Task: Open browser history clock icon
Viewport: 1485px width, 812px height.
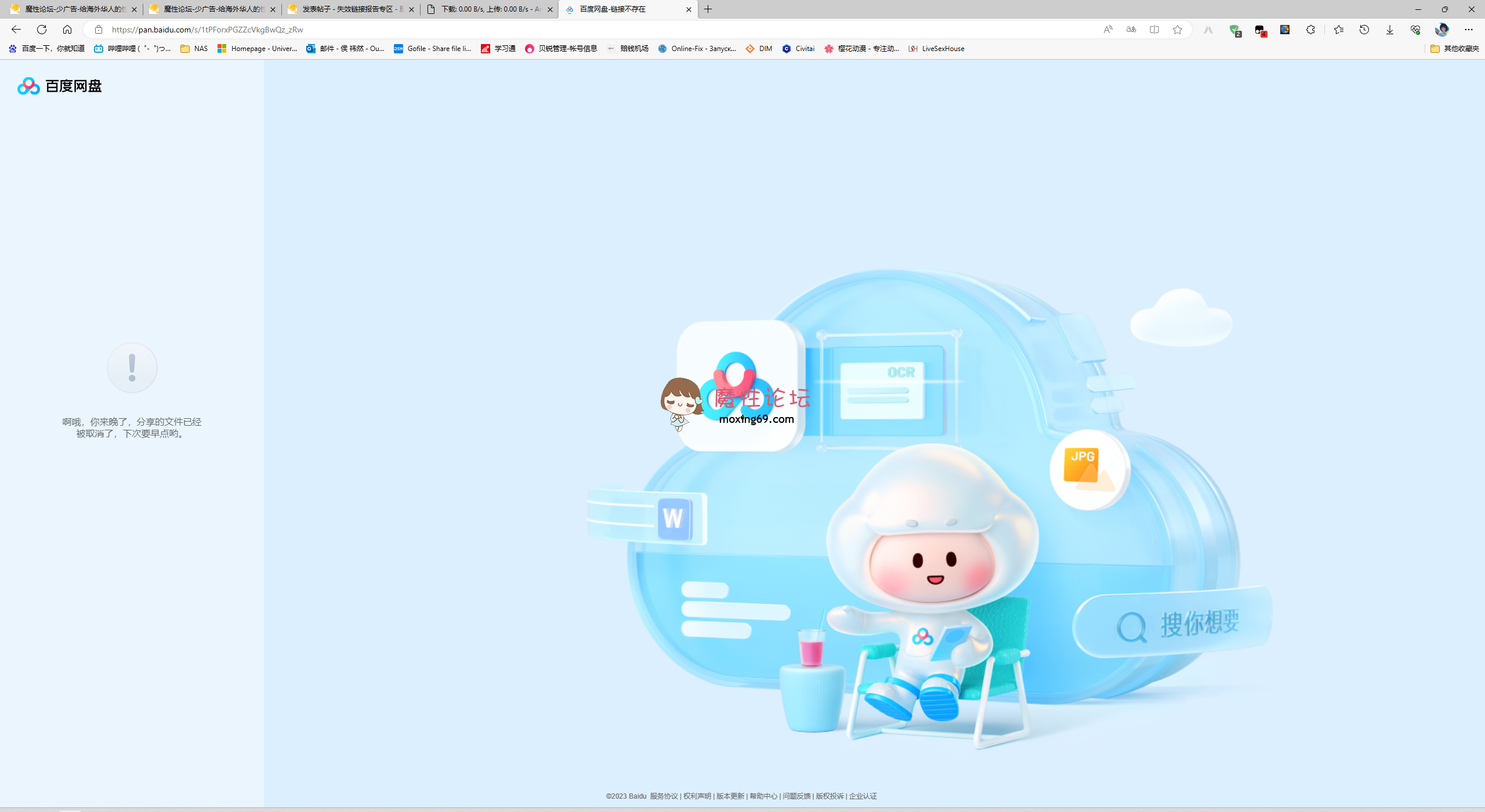Action: click(x=1364, y=30)
